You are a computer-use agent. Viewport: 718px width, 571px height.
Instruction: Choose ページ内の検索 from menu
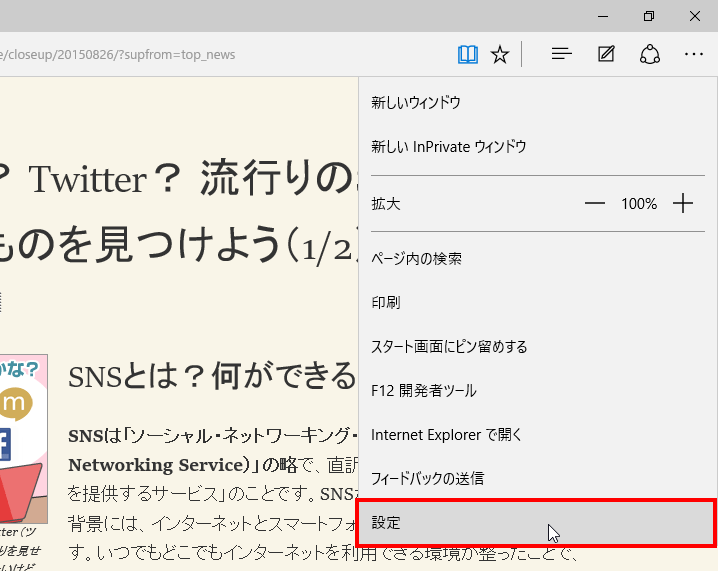click(416, 259)
